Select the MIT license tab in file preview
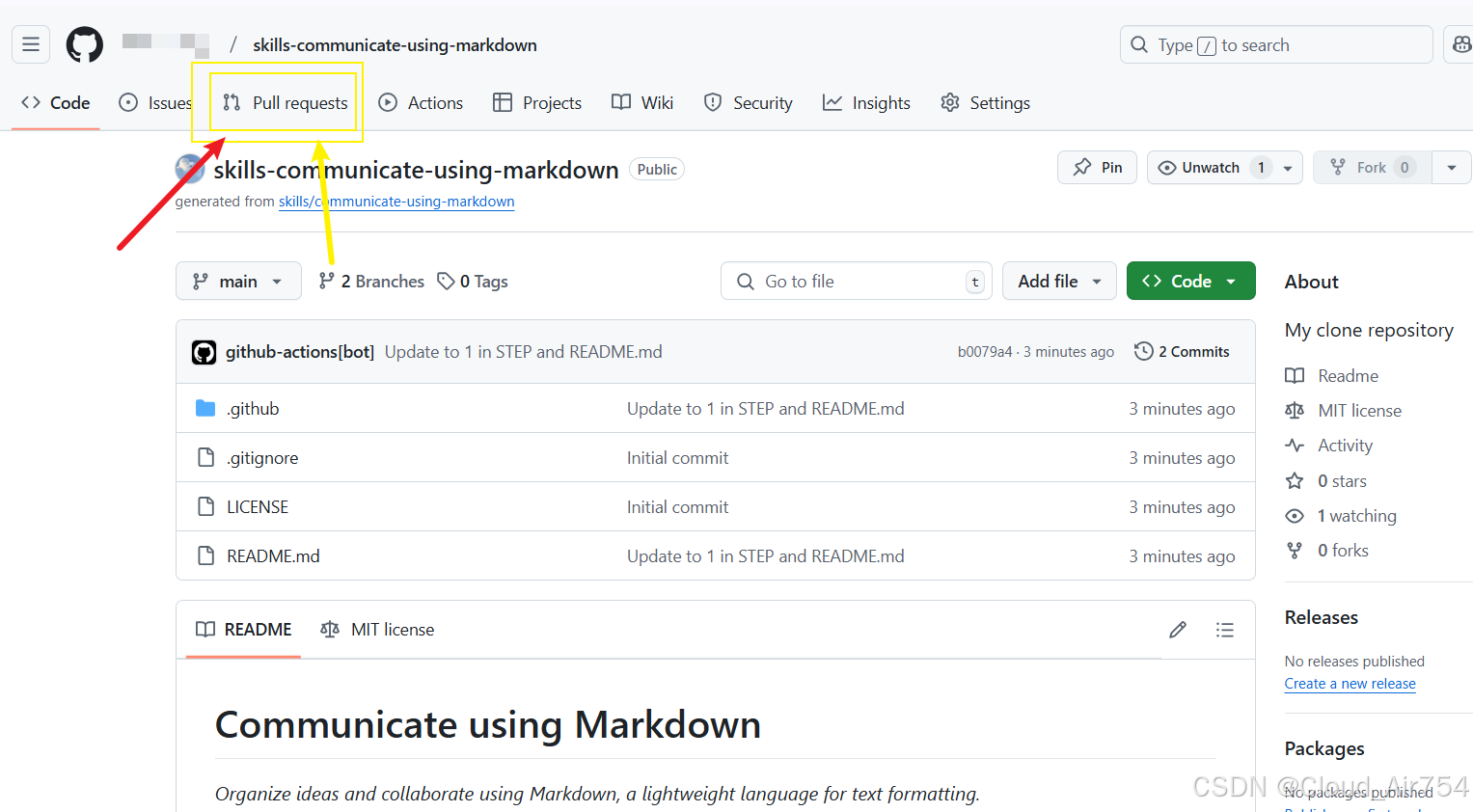 pos(377,630)
